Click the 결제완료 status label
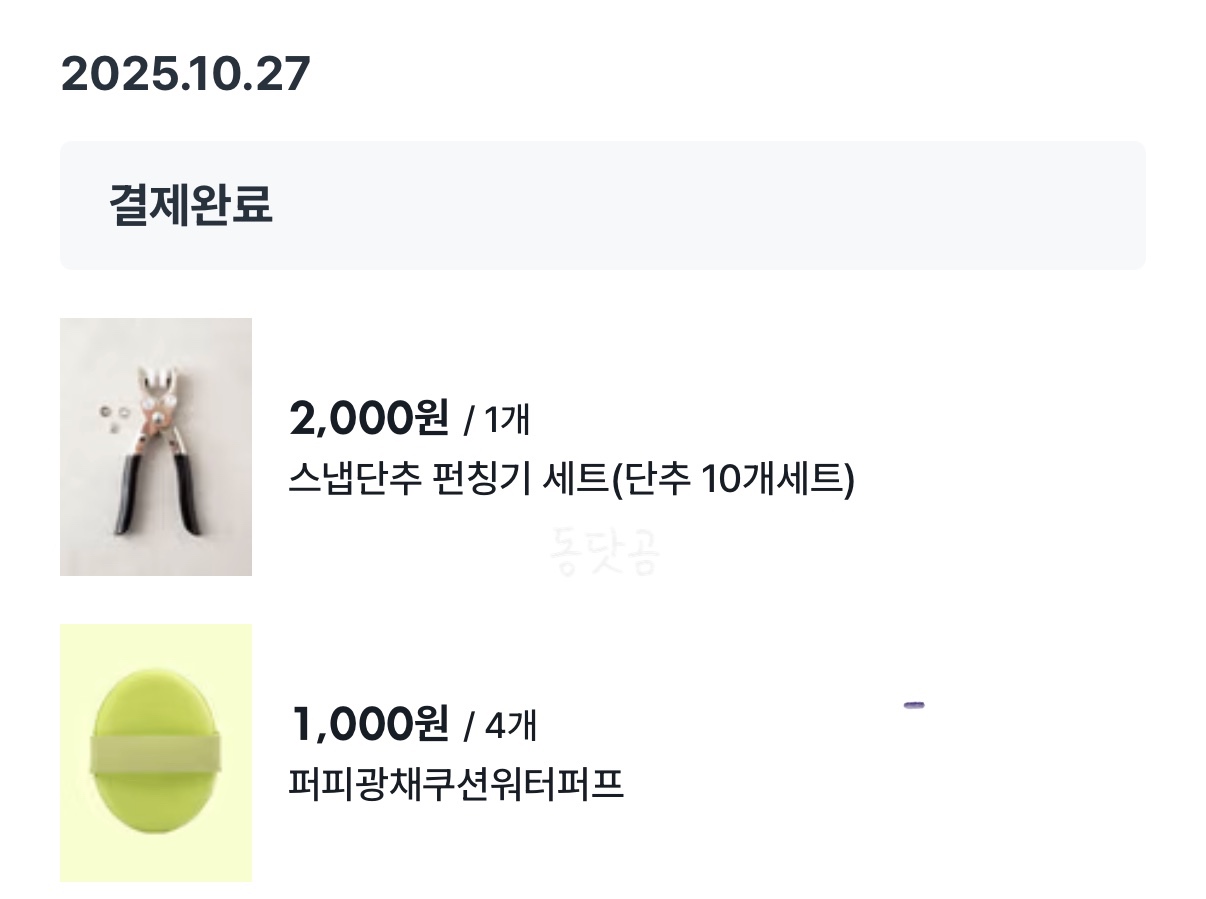This screenshot has width=1206, height=899. coord(190,205)
